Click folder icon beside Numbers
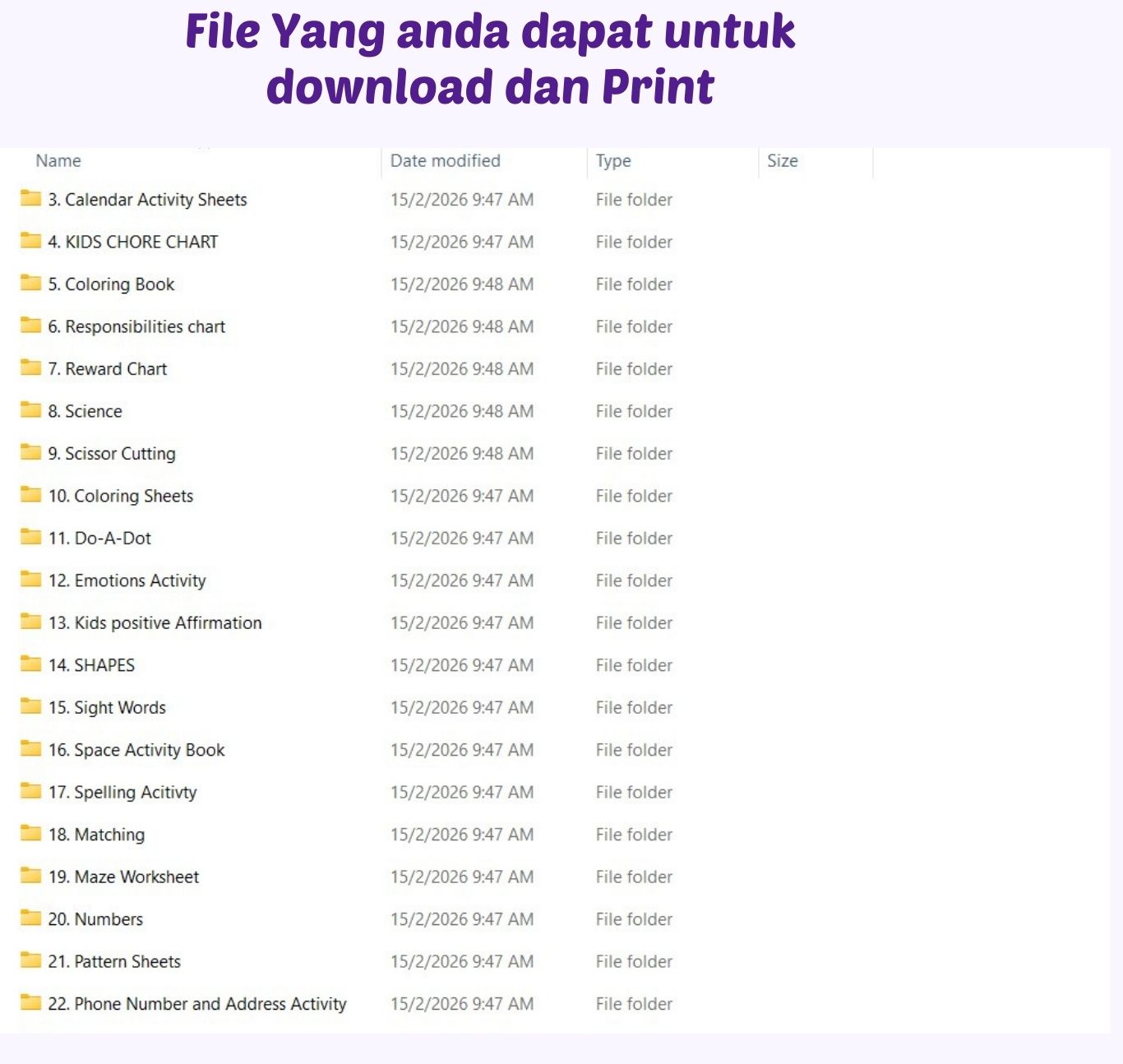 [30, 918]
